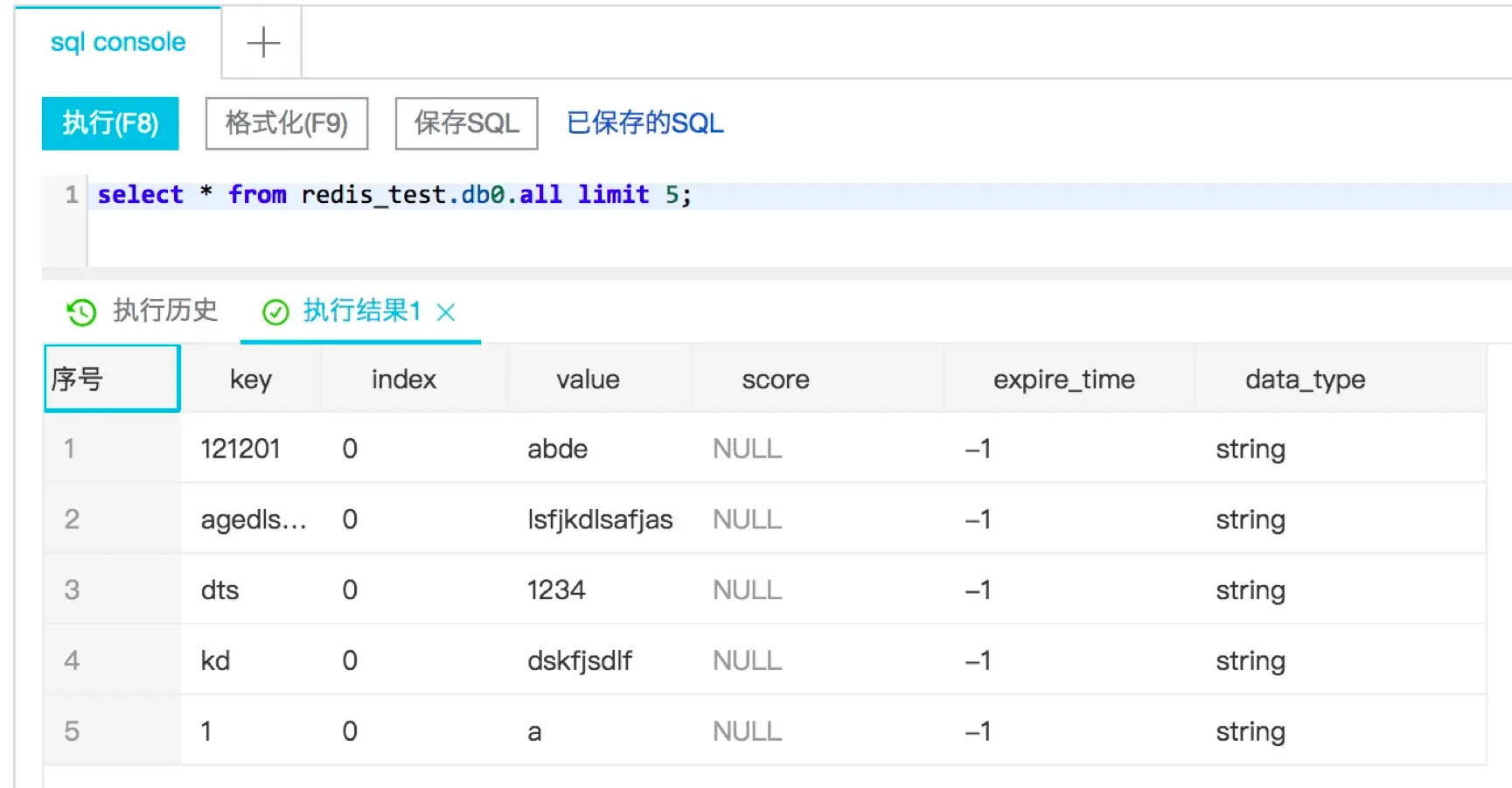The image size is (1512, 788).
Task: Click the history clock icon
Action: click(81, 312)
